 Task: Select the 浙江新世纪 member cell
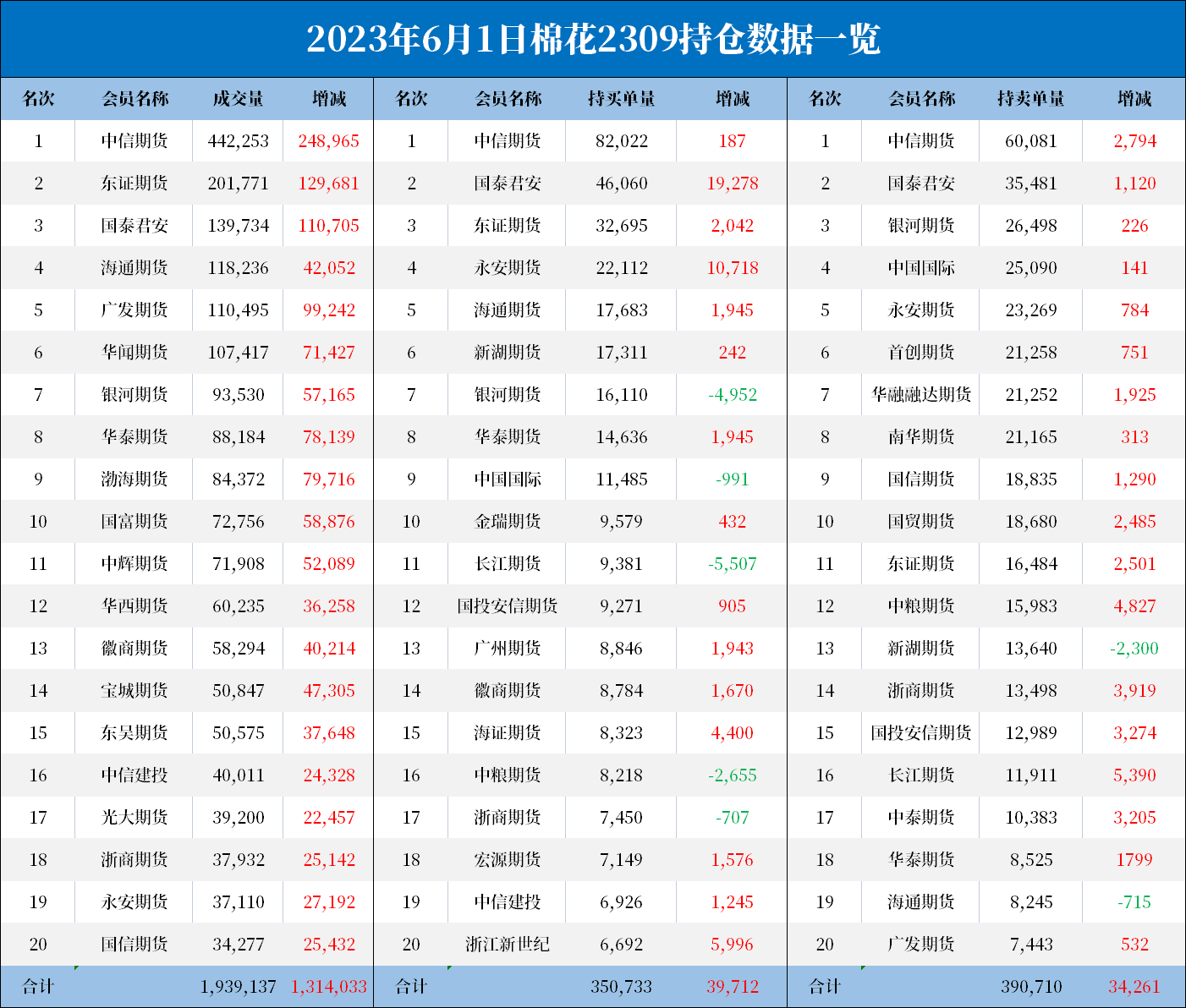tap(508, 945)
